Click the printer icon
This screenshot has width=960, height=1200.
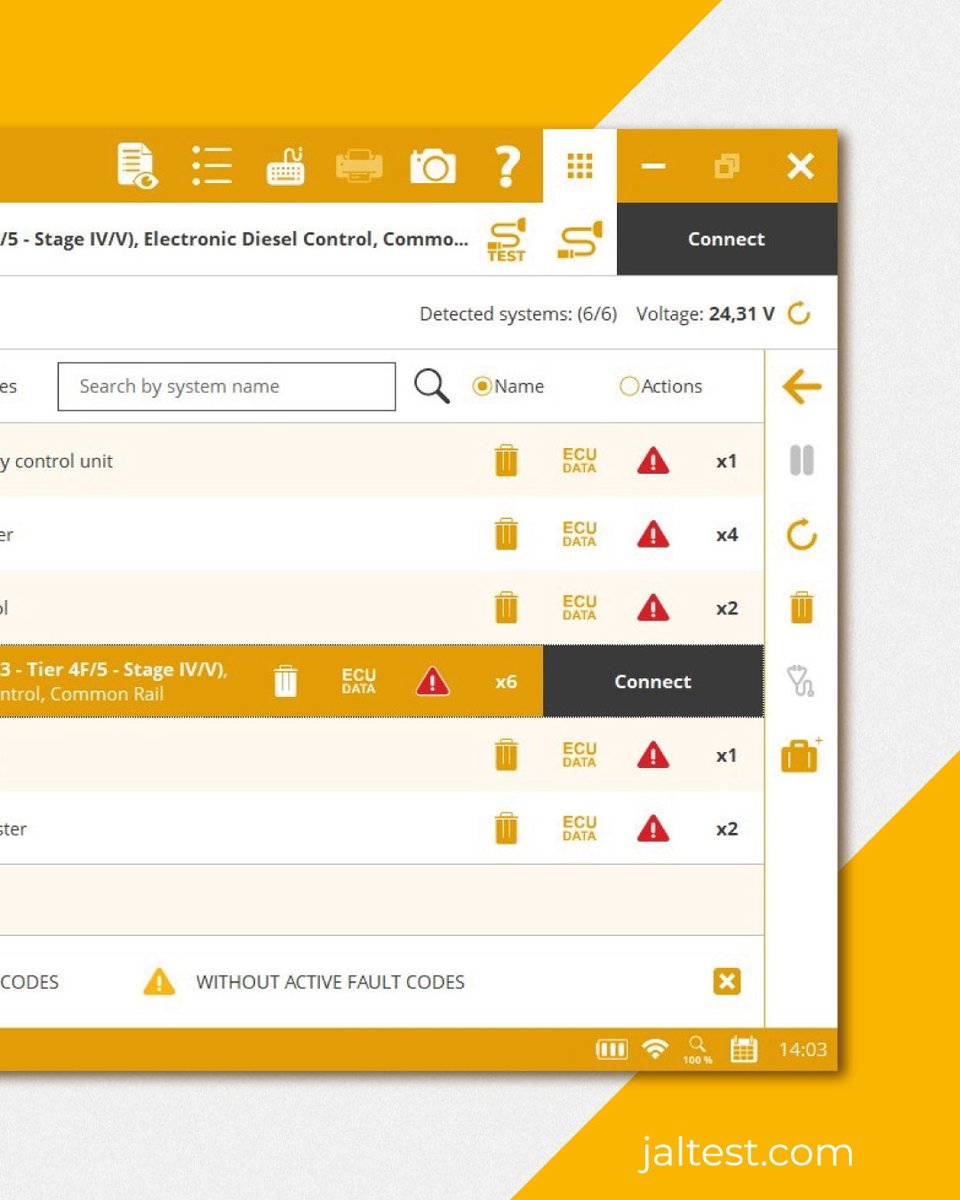click(359, 166)
